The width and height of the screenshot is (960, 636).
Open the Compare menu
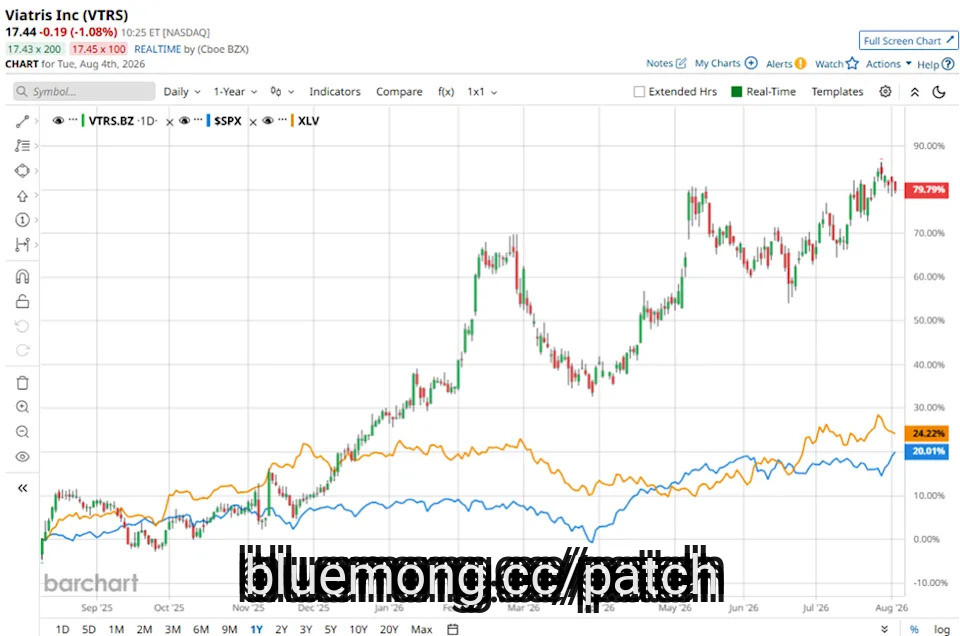point(399,92)
